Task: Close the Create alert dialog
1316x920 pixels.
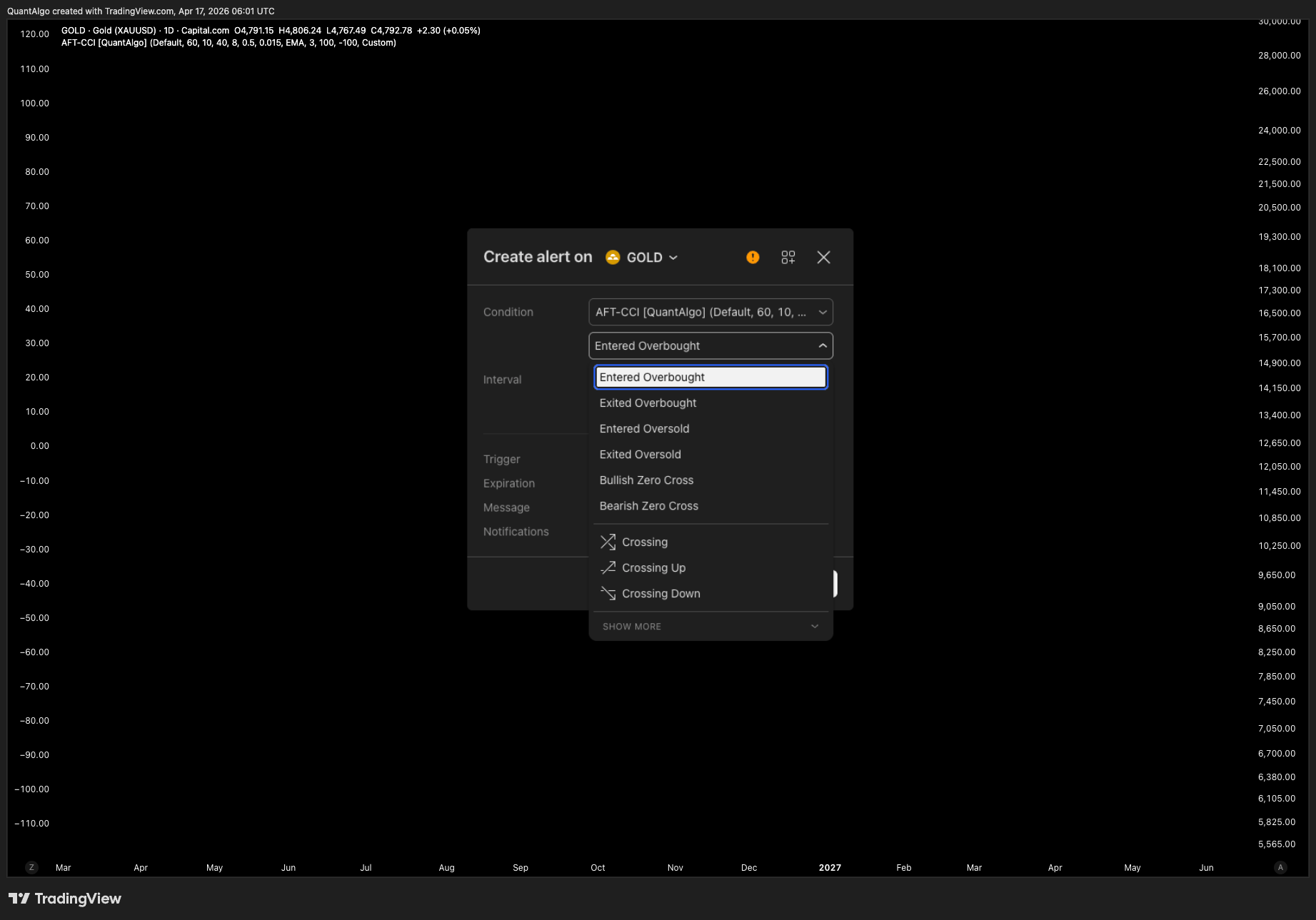Action: click(x=823, y=257)
